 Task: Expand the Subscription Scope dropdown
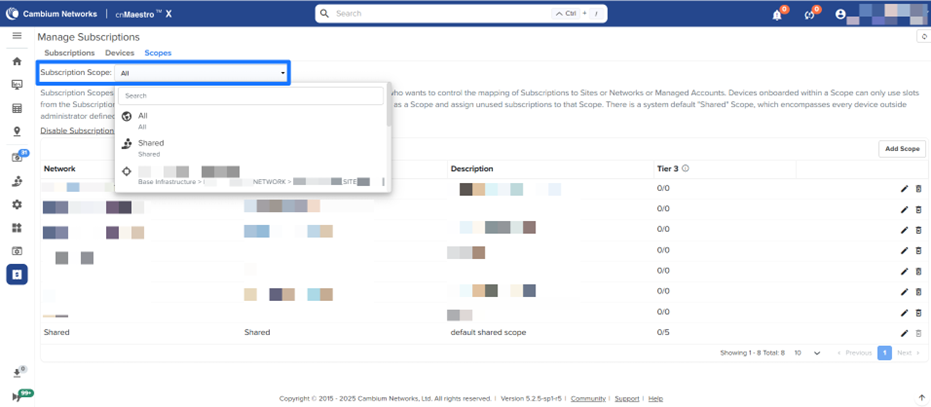click(x=202, y=73)
